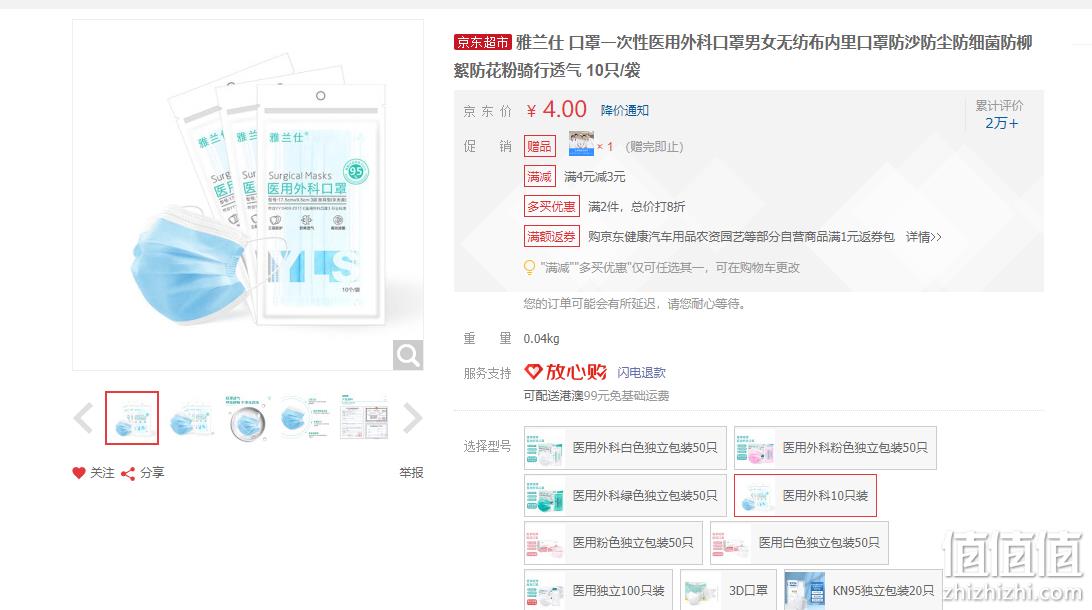Screen dimensions: 1092x610
Task: Show next thumbnails with right arrow
Action: click(x=412, y=418)
